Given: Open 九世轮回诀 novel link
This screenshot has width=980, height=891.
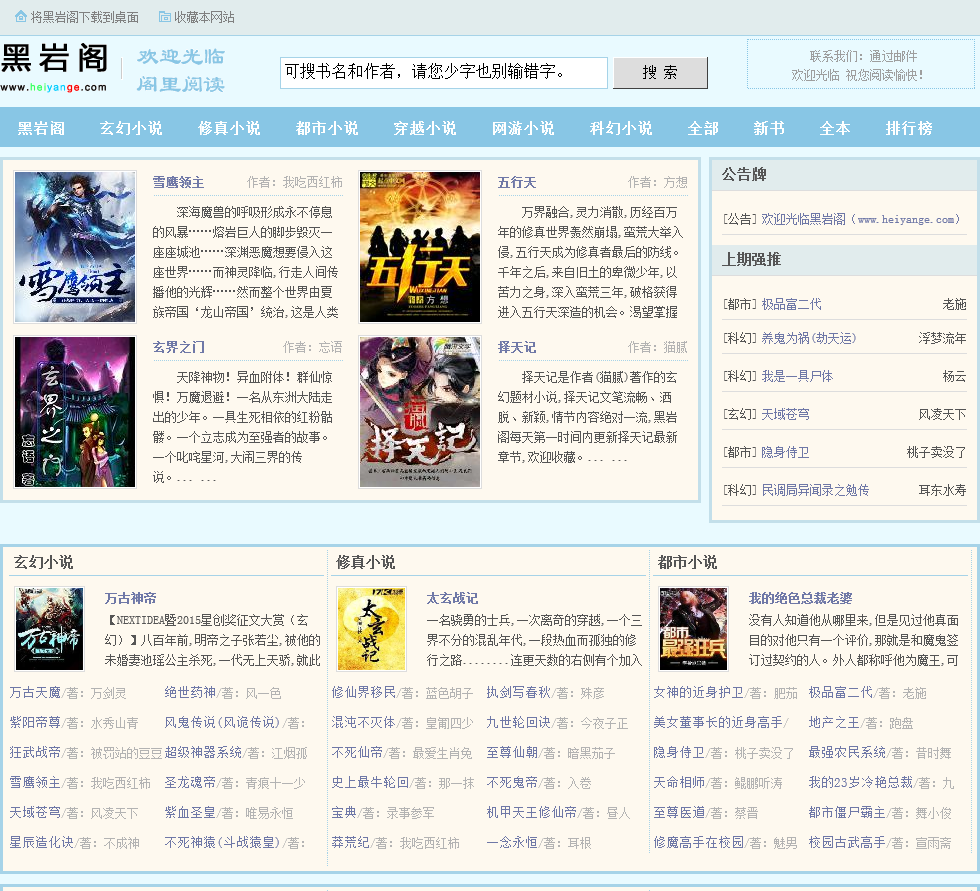Looking at the screenshot, I should 519,723.
